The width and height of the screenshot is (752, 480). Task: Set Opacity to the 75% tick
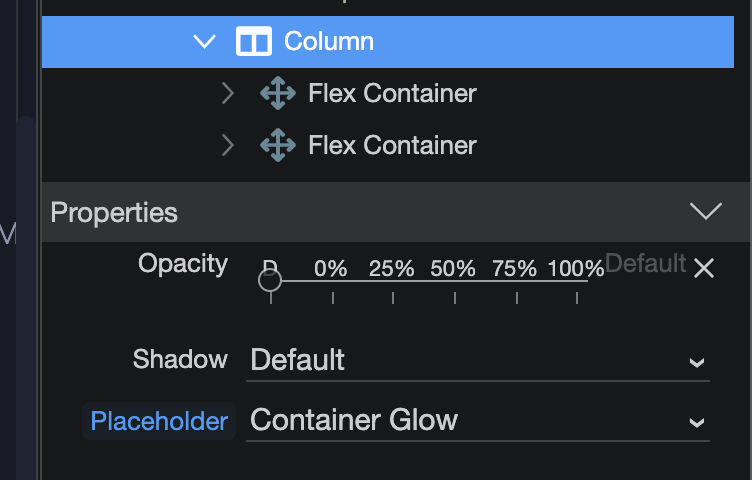coord(517,298)
